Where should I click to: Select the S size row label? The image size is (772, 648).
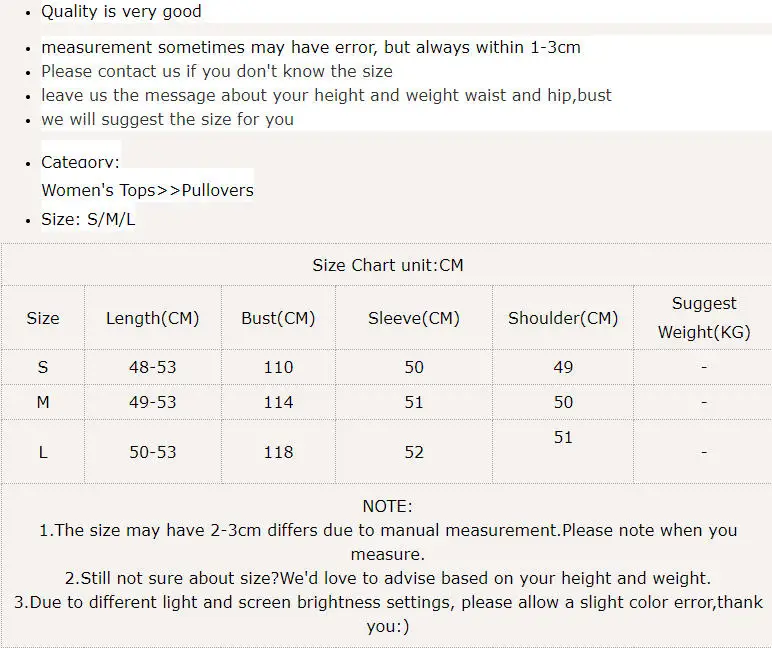[43, 367]
